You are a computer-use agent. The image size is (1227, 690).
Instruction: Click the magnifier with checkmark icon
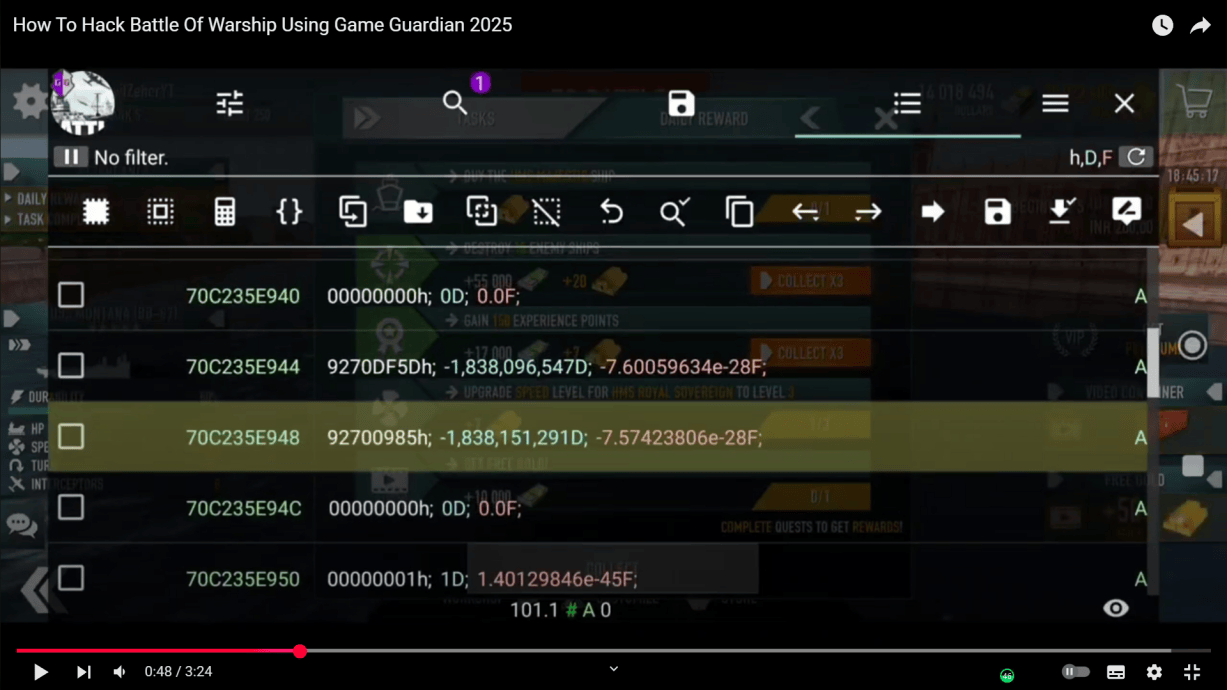[x=675, y=211]
